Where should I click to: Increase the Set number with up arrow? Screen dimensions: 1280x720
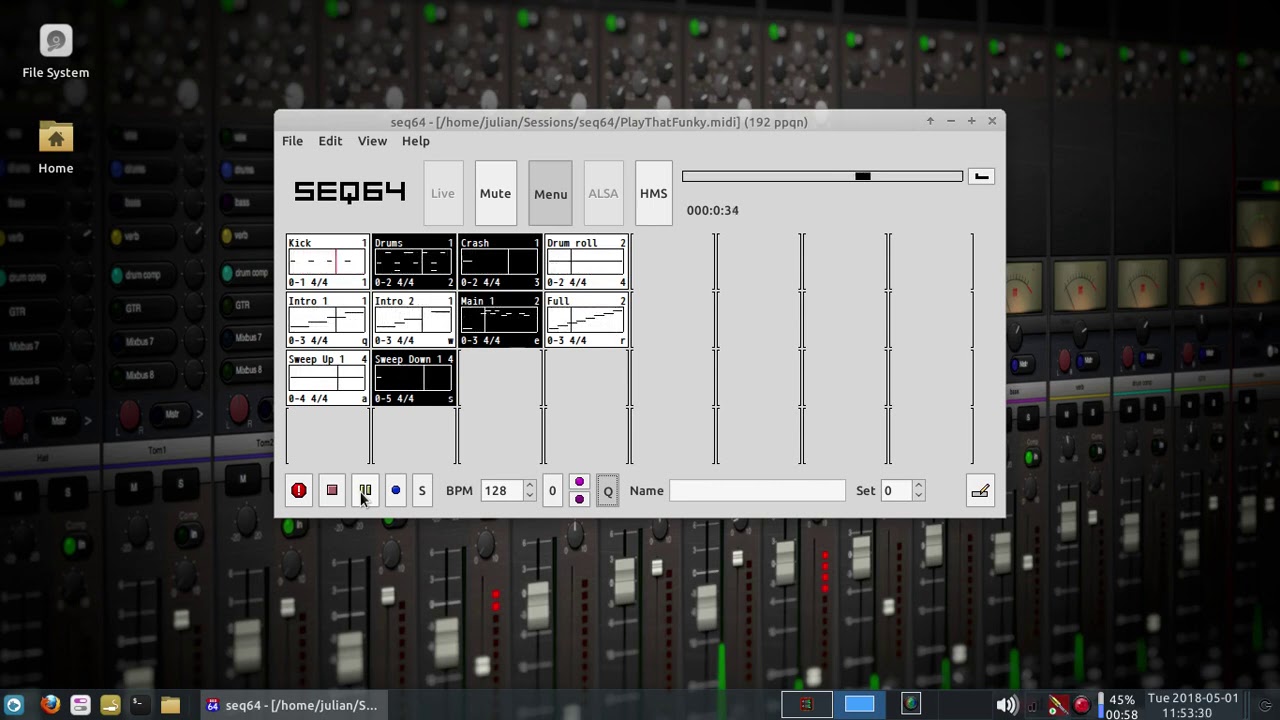(x=918, y=484)
